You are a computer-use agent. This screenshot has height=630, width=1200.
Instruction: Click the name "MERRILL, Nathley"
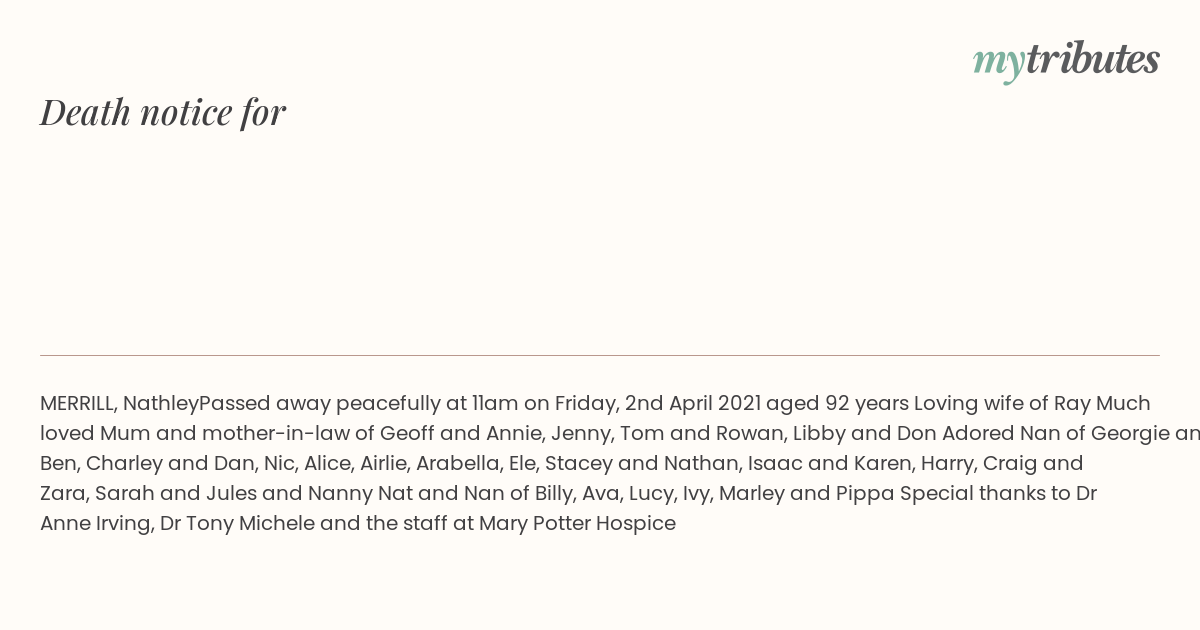119,403
